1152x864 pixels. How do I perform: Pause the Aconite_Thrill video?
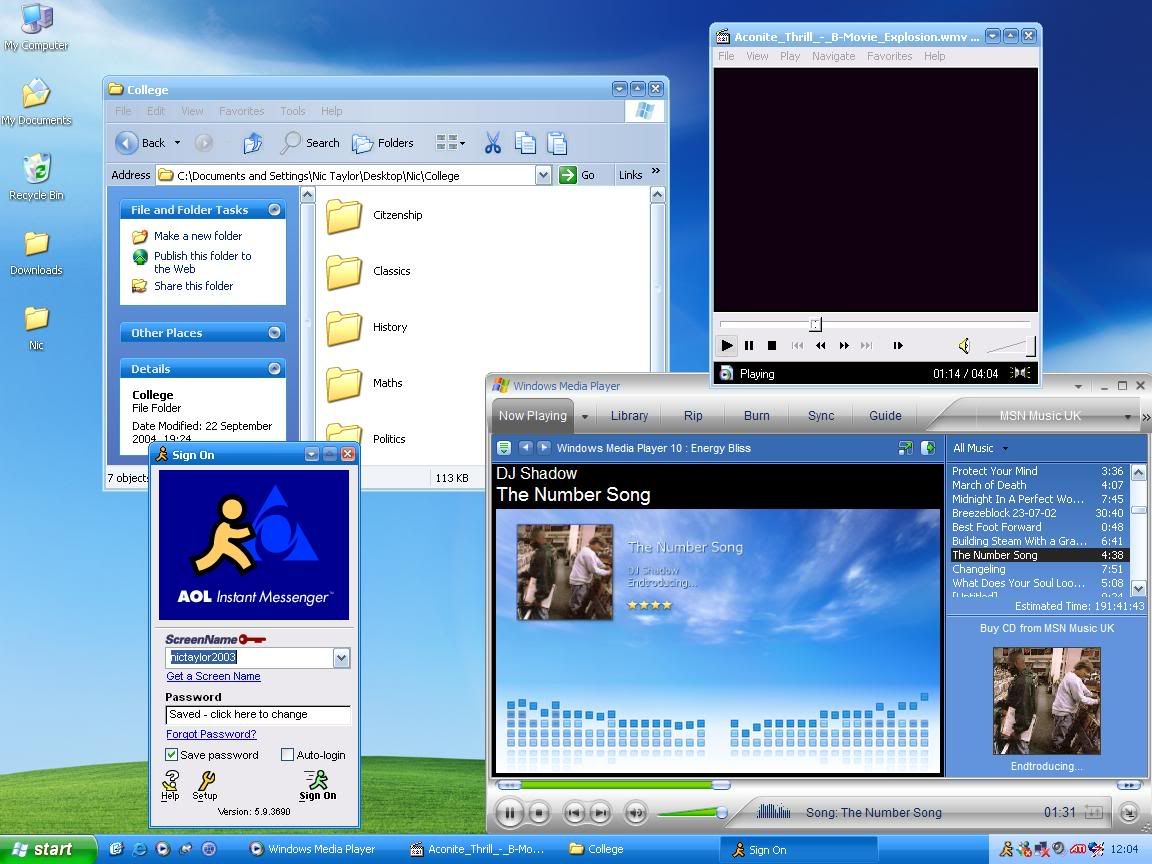pyautogui.click(x=749, y=345)
